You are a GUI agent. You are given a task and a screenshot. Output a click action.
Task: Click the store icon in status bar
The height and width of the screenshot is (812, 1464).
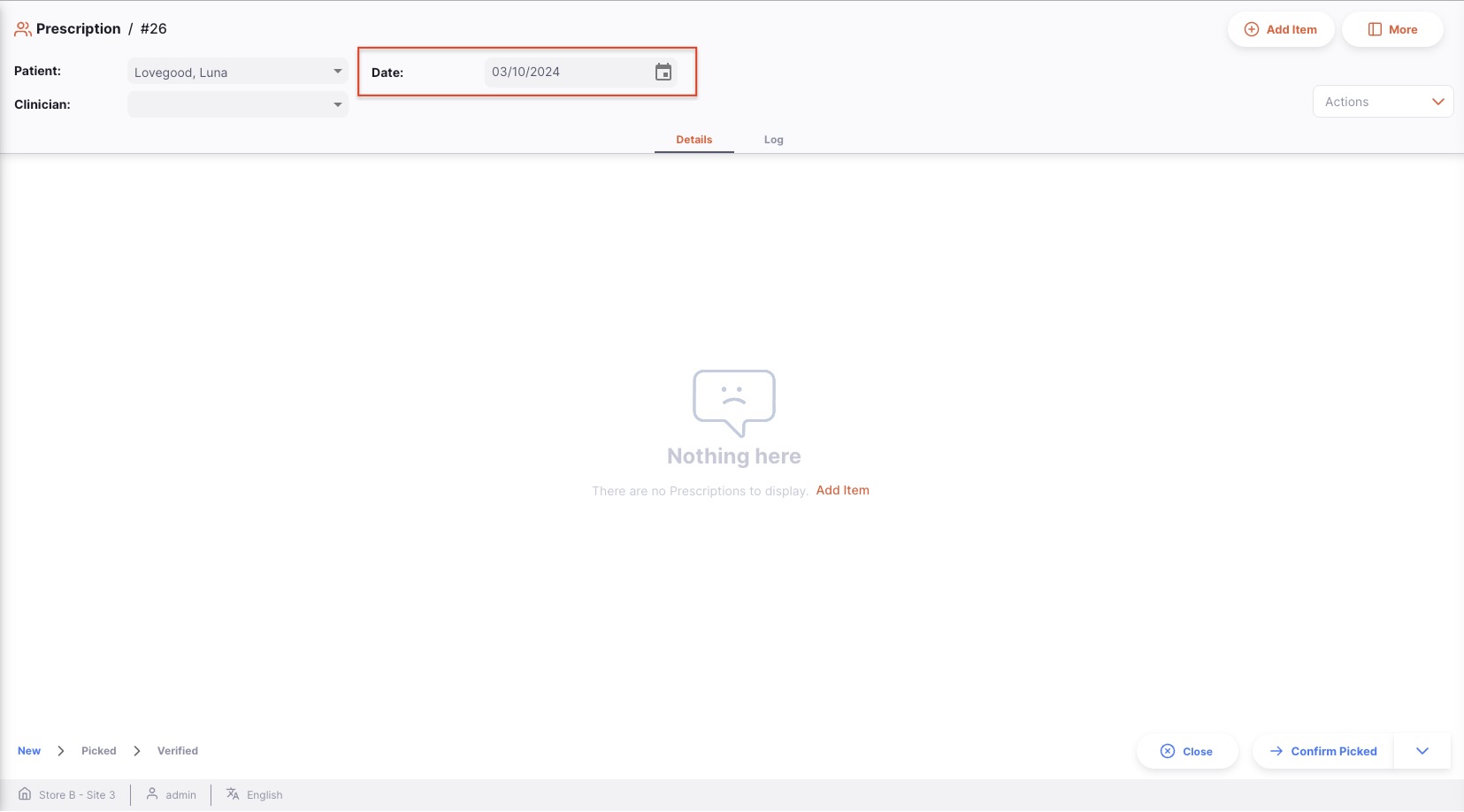click(25, 794)
